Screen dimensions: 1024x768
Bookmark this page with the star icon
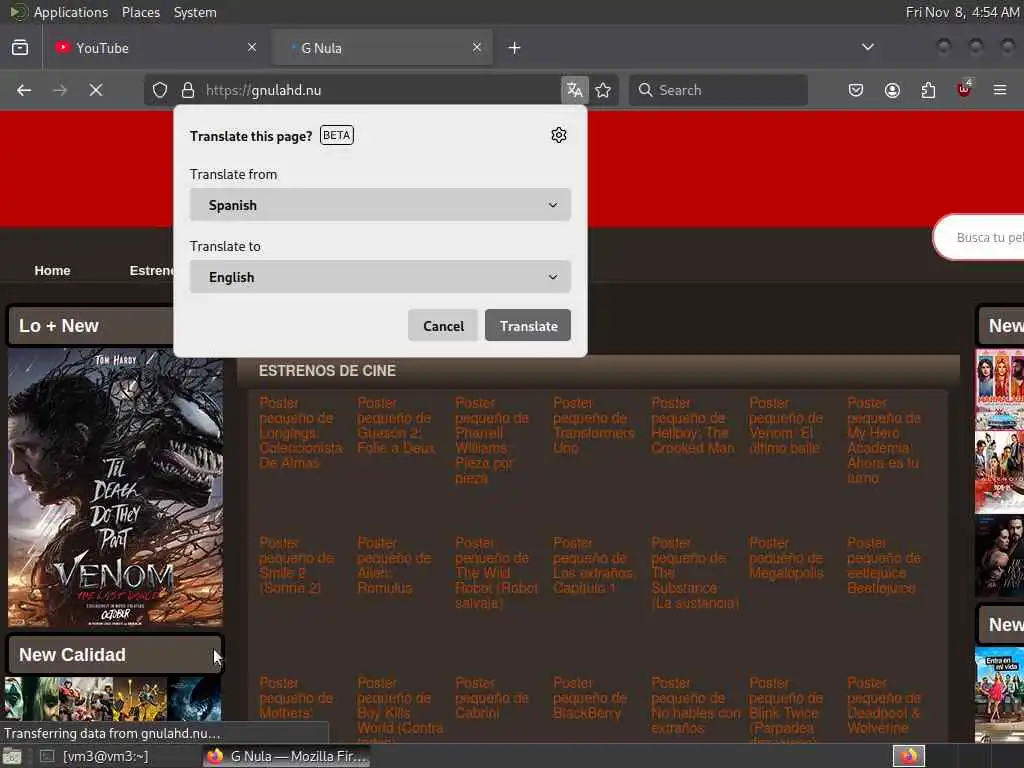(603, 90)
